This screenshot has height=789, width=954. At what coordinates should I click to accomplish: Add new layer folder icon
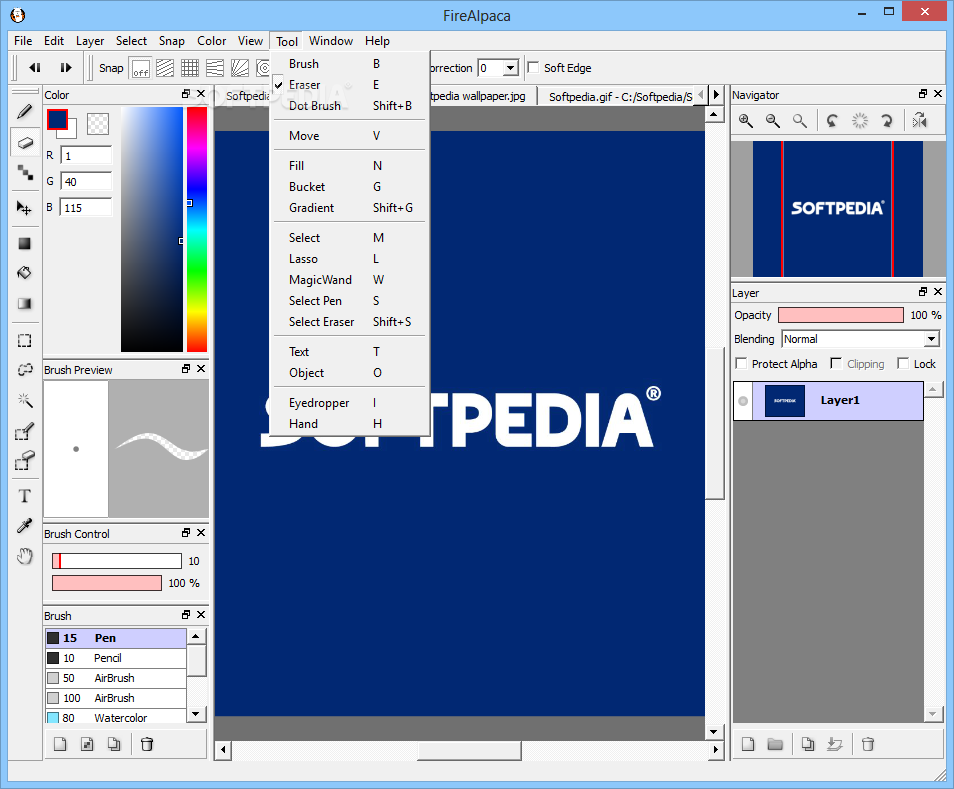point(775,744)
